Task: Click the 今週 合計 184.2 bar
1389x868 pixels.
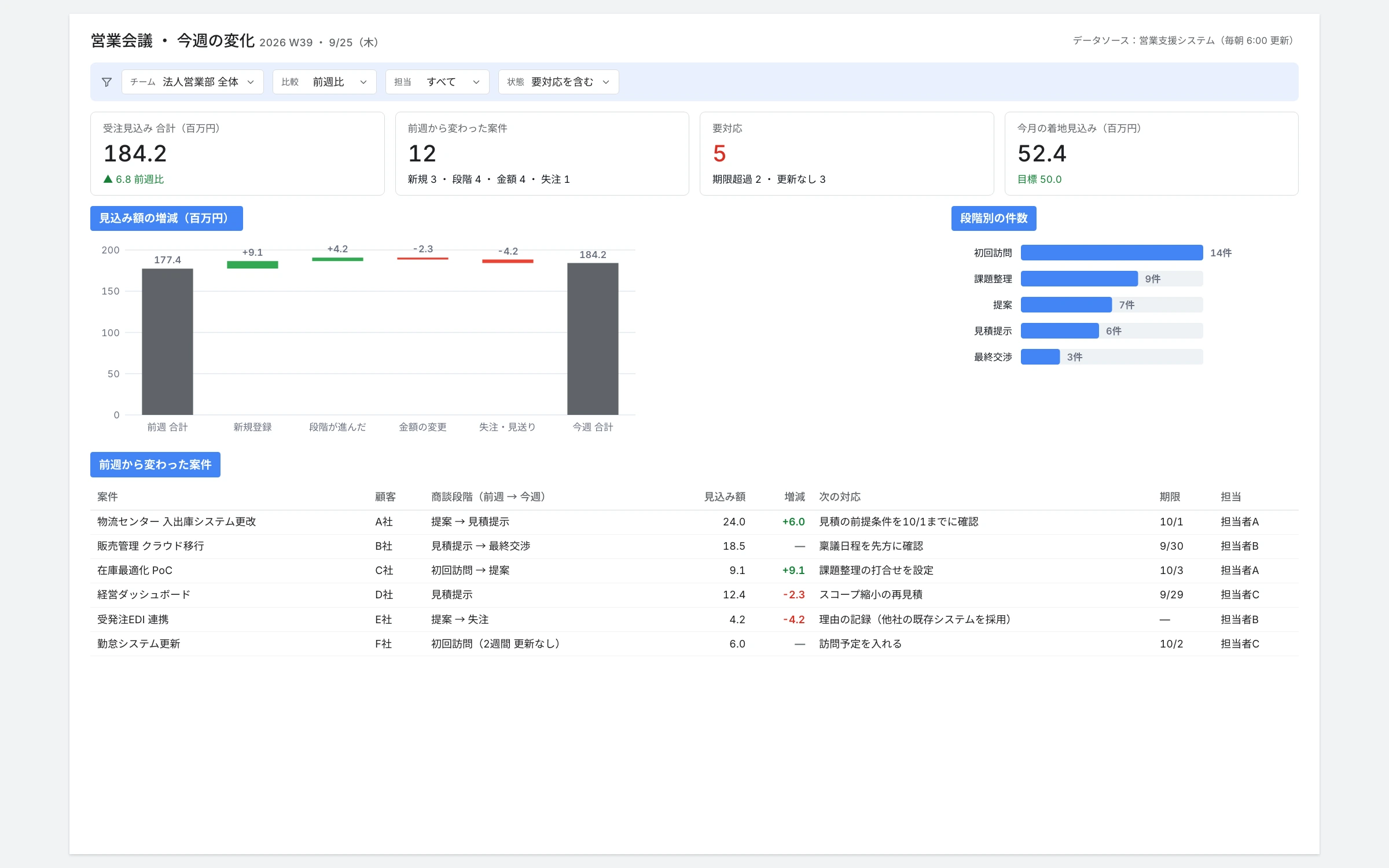Action: (593, 339)
